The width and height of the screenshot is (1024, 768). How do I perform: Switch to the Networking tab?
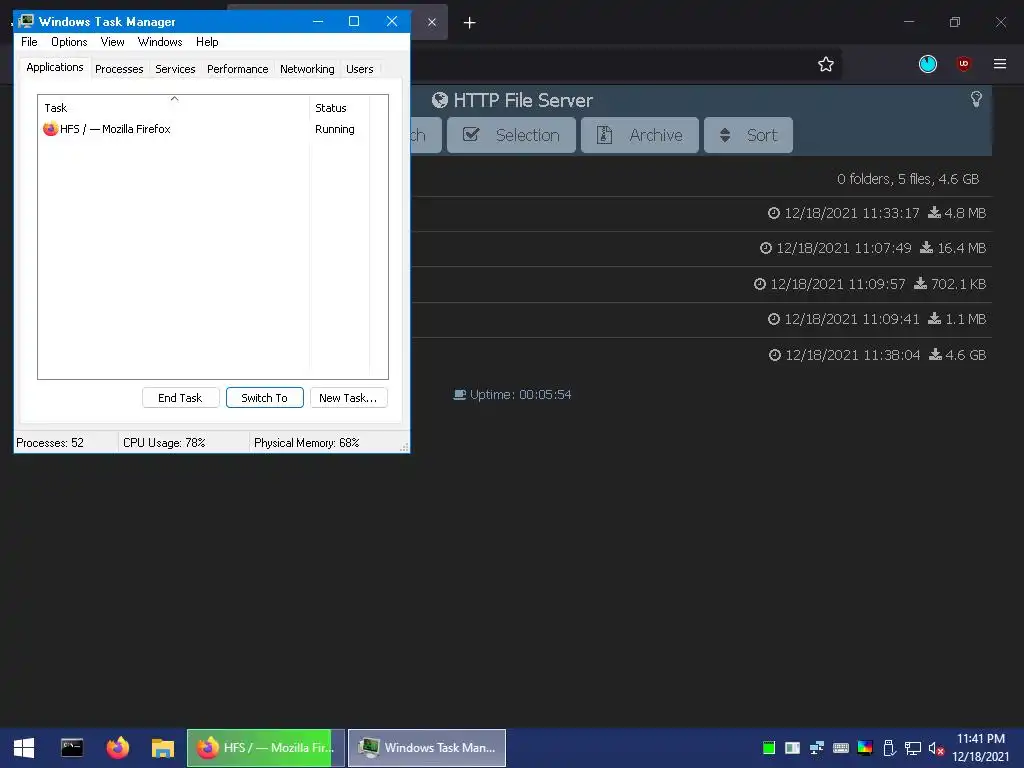pos(307,69)
